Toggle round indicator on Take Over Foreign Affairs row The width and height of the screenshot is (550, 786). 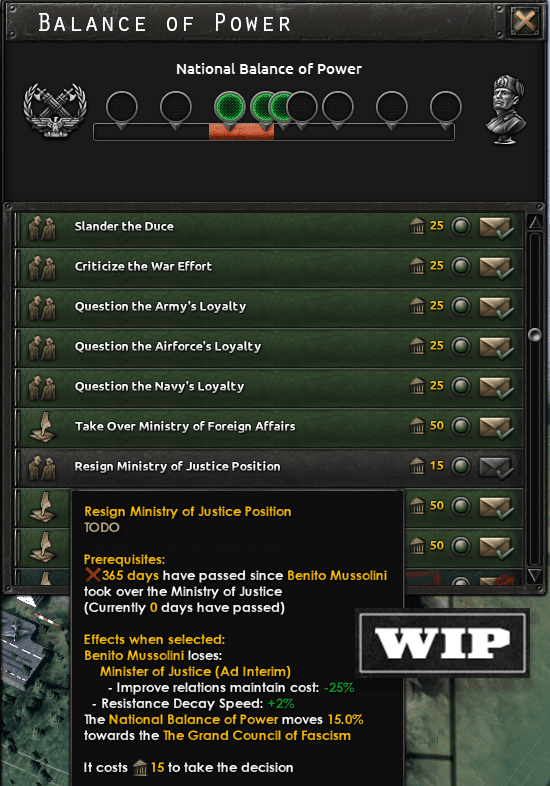(x=461, y=427)
